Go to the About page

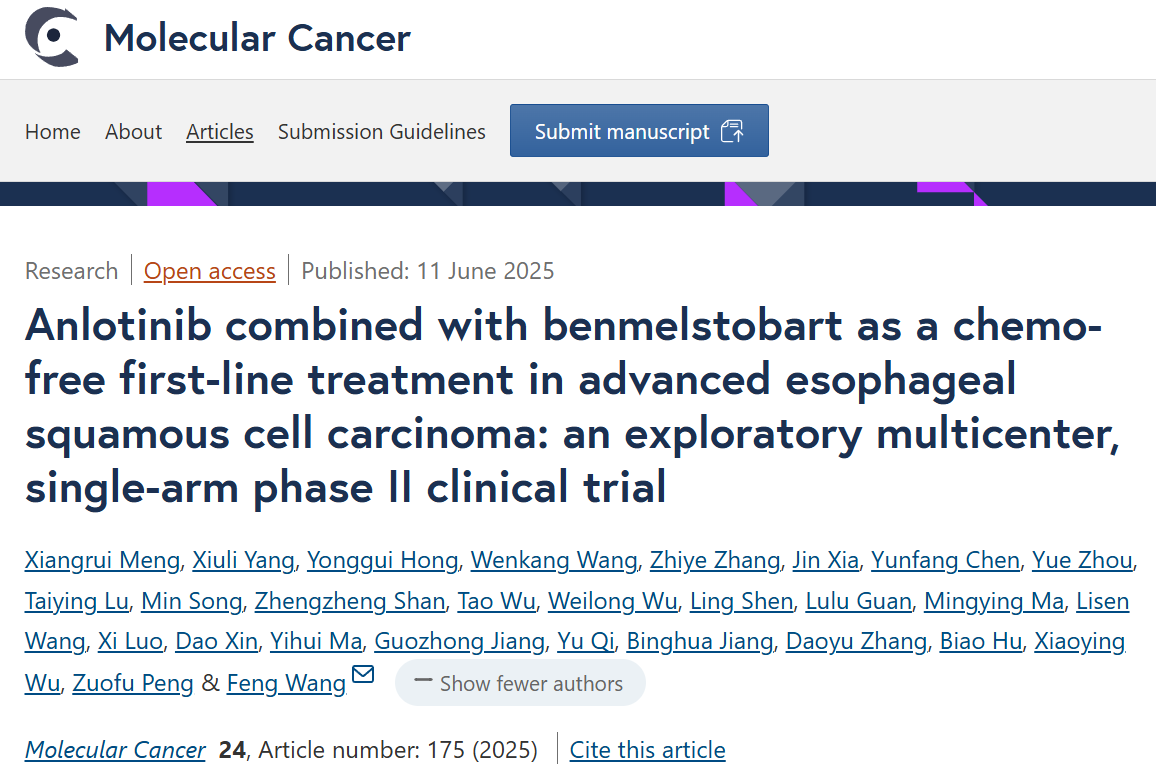[133, 132]
